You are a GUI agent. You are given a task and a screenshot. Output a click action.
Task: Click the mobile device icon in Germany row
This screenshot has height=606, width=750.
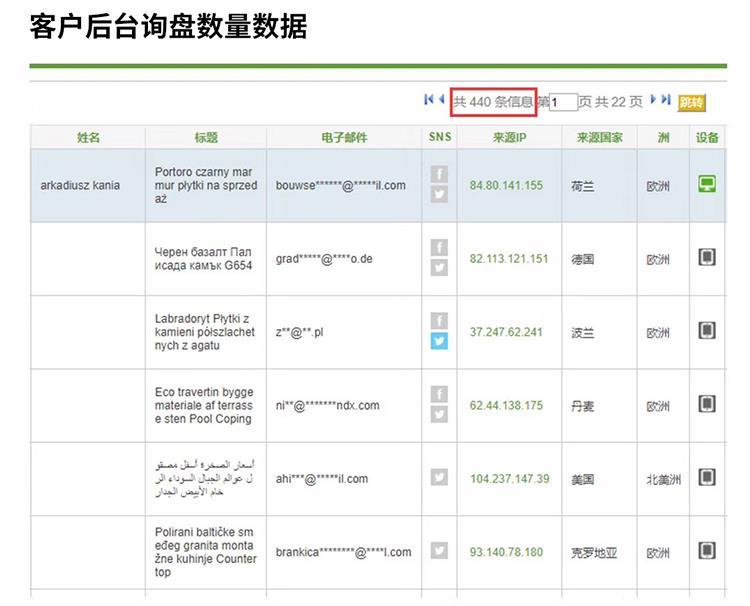(707, 258)
